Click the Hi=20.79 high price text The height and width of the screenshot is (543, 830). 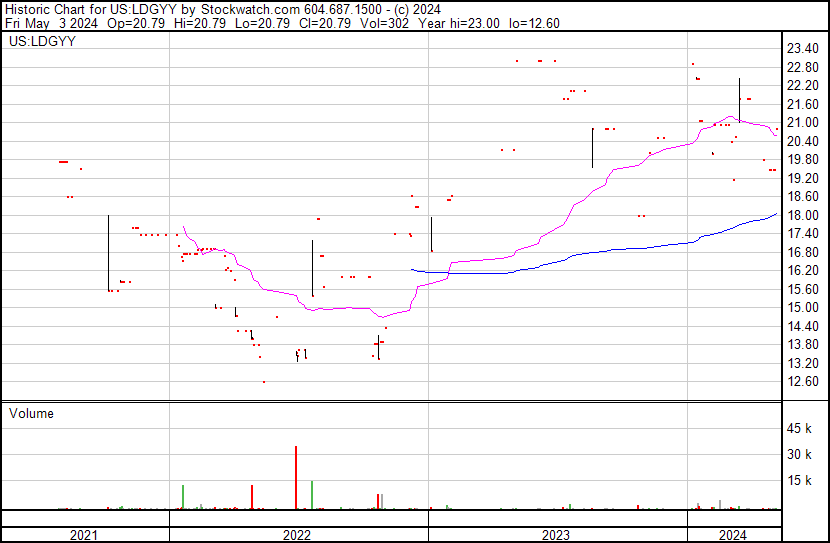pos(199,23)
